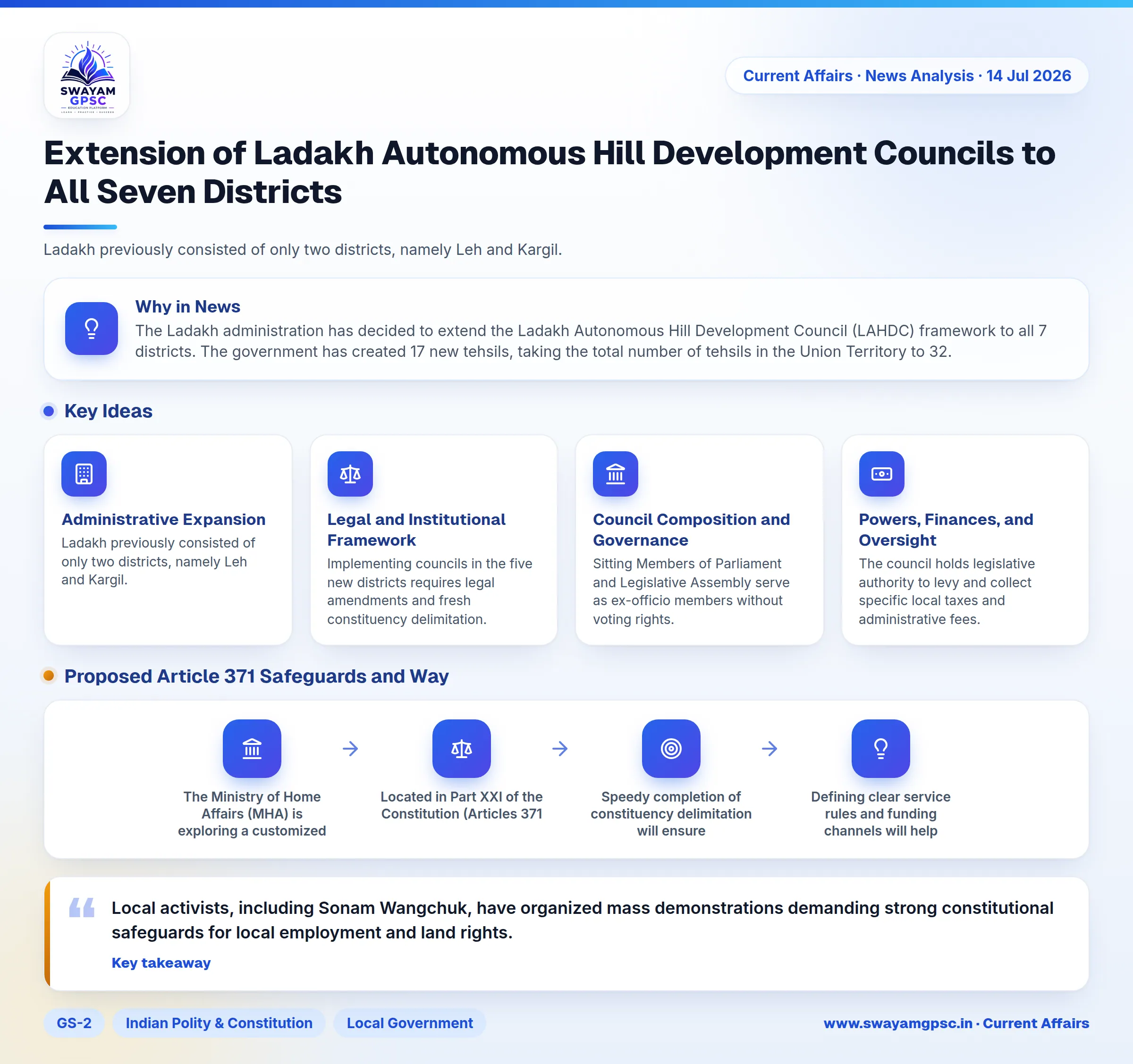The image size is (1133, 1064).
Task: Click the blue bullet dot beside Key Ideas
Action: pyautogui.click(x=49, y=411)
